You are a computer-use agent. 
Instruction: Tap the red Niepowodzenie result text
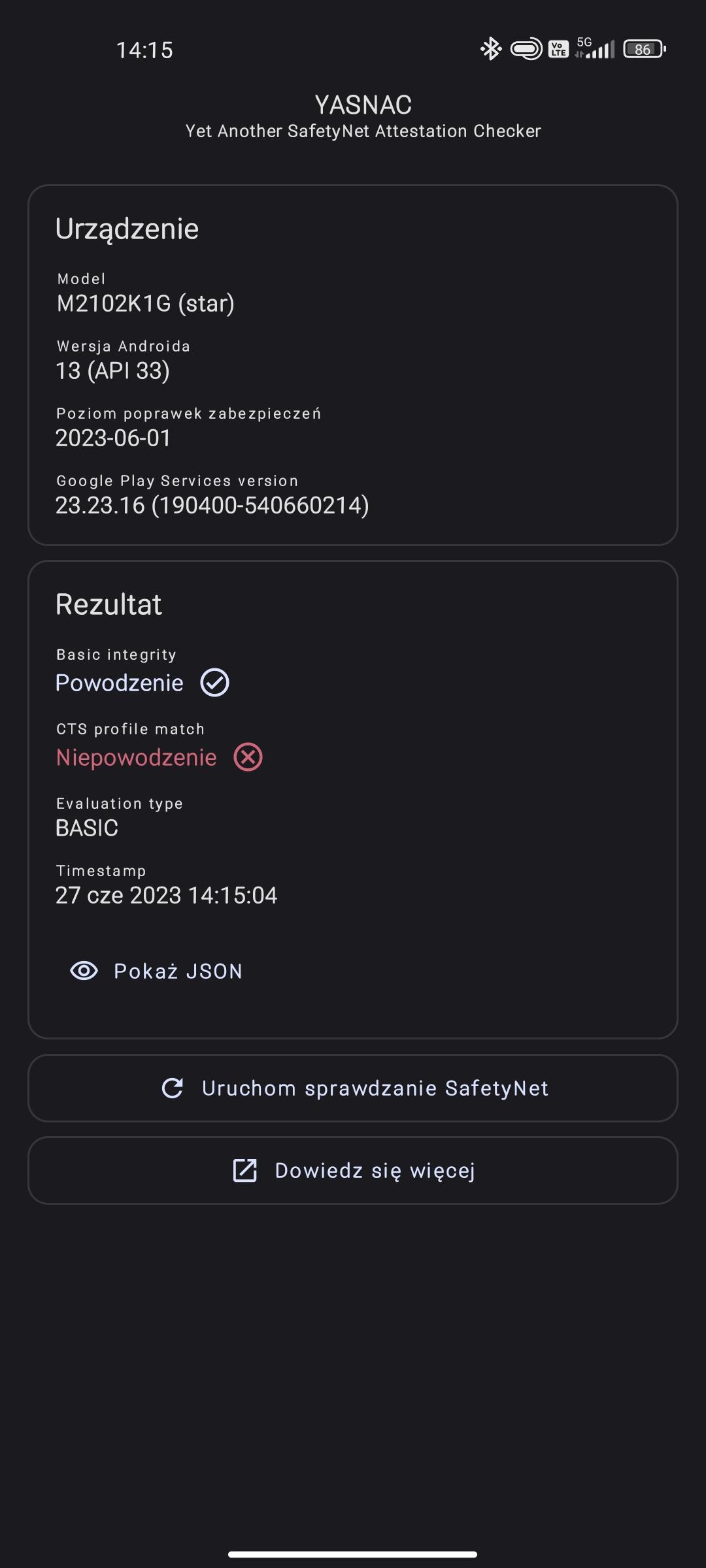click(136, 757)
